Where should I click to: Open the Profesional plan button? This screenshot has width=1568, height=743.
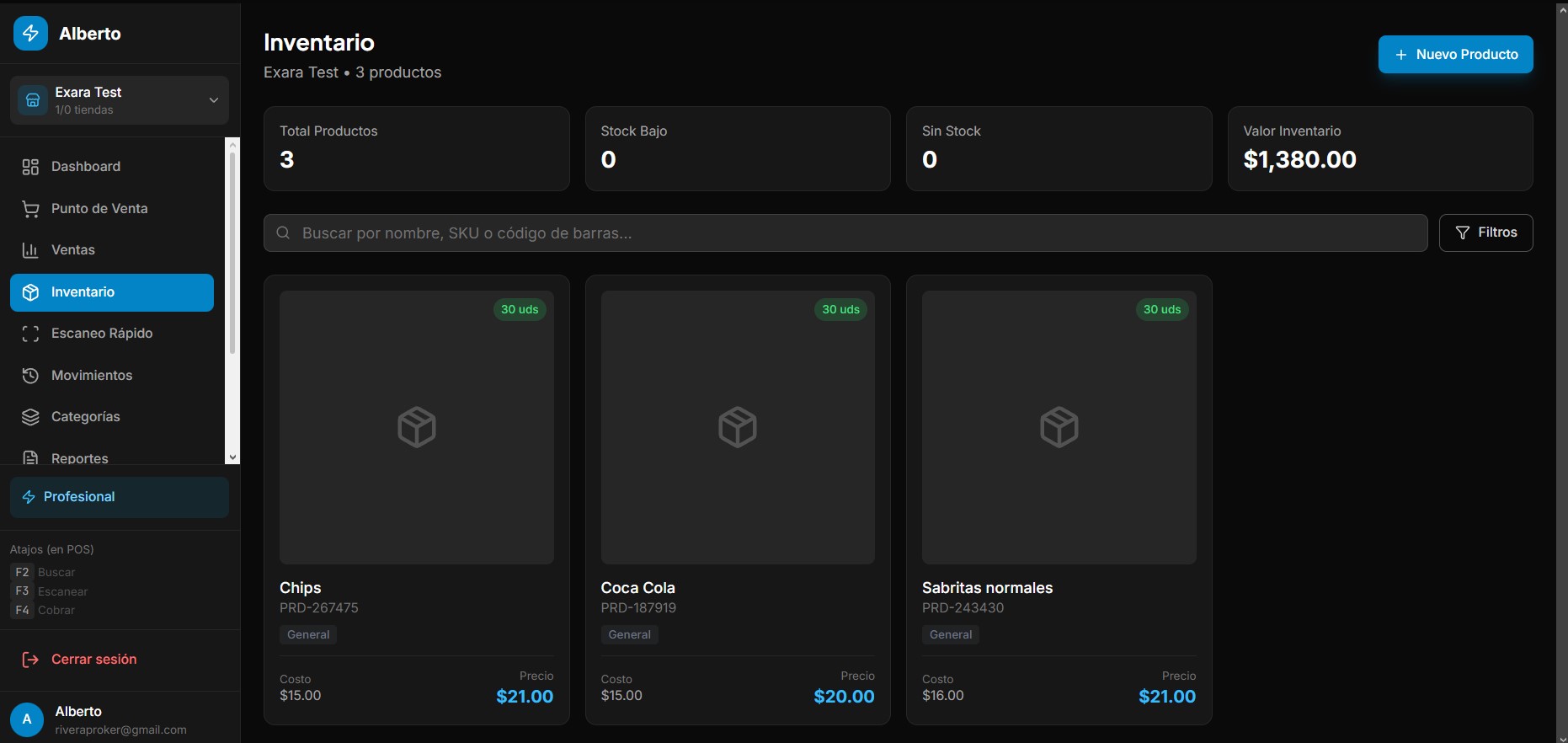pos(120,497)
